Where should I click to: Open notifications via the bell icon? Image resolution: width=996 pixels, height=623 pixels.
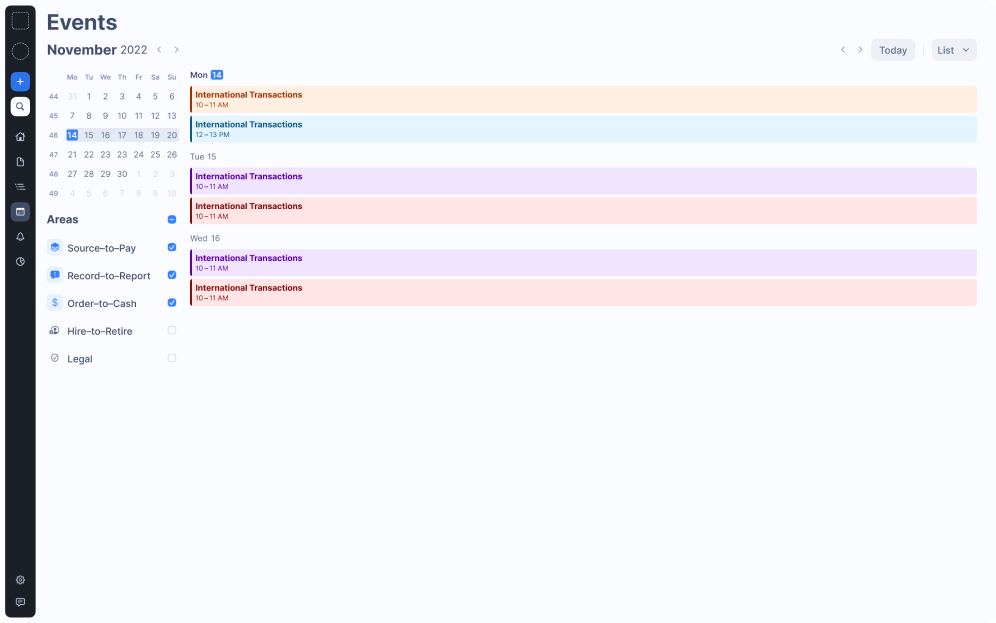20,236
